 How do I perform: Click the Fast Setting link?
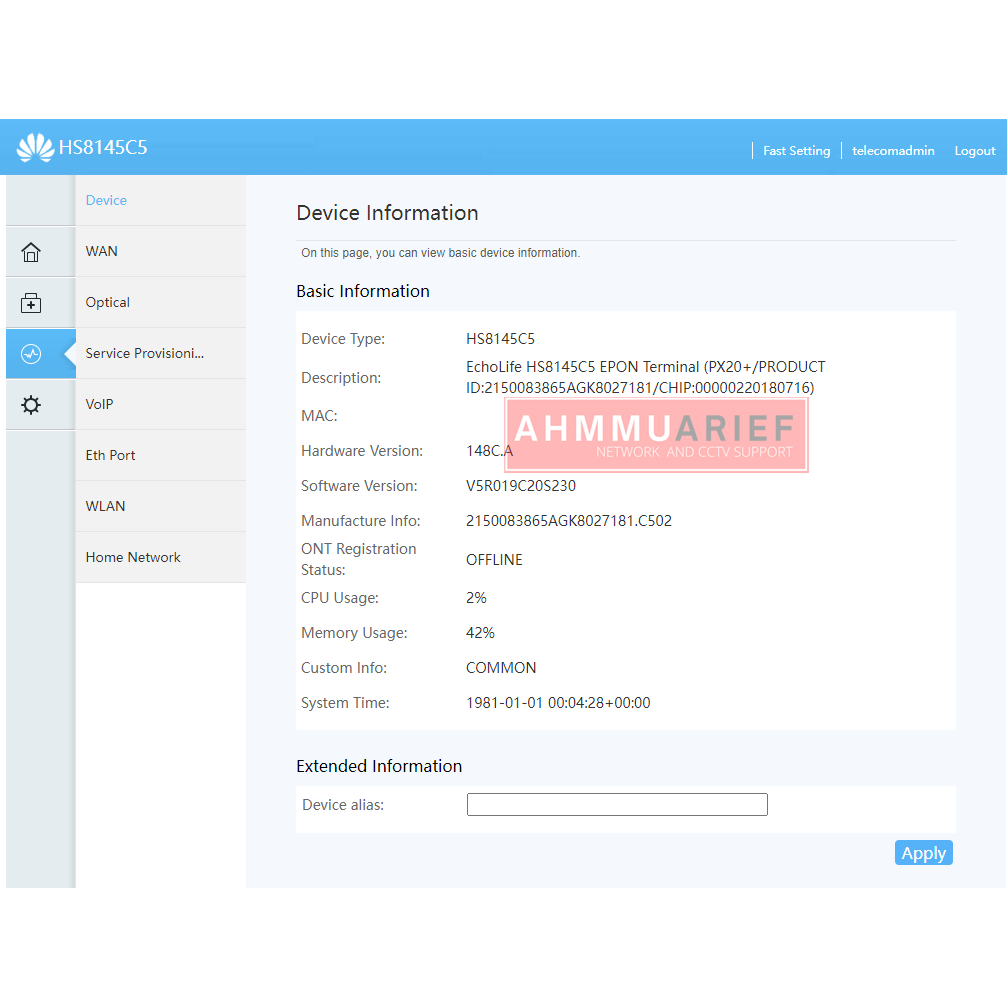pyautogui.click(x=796, y=151)
